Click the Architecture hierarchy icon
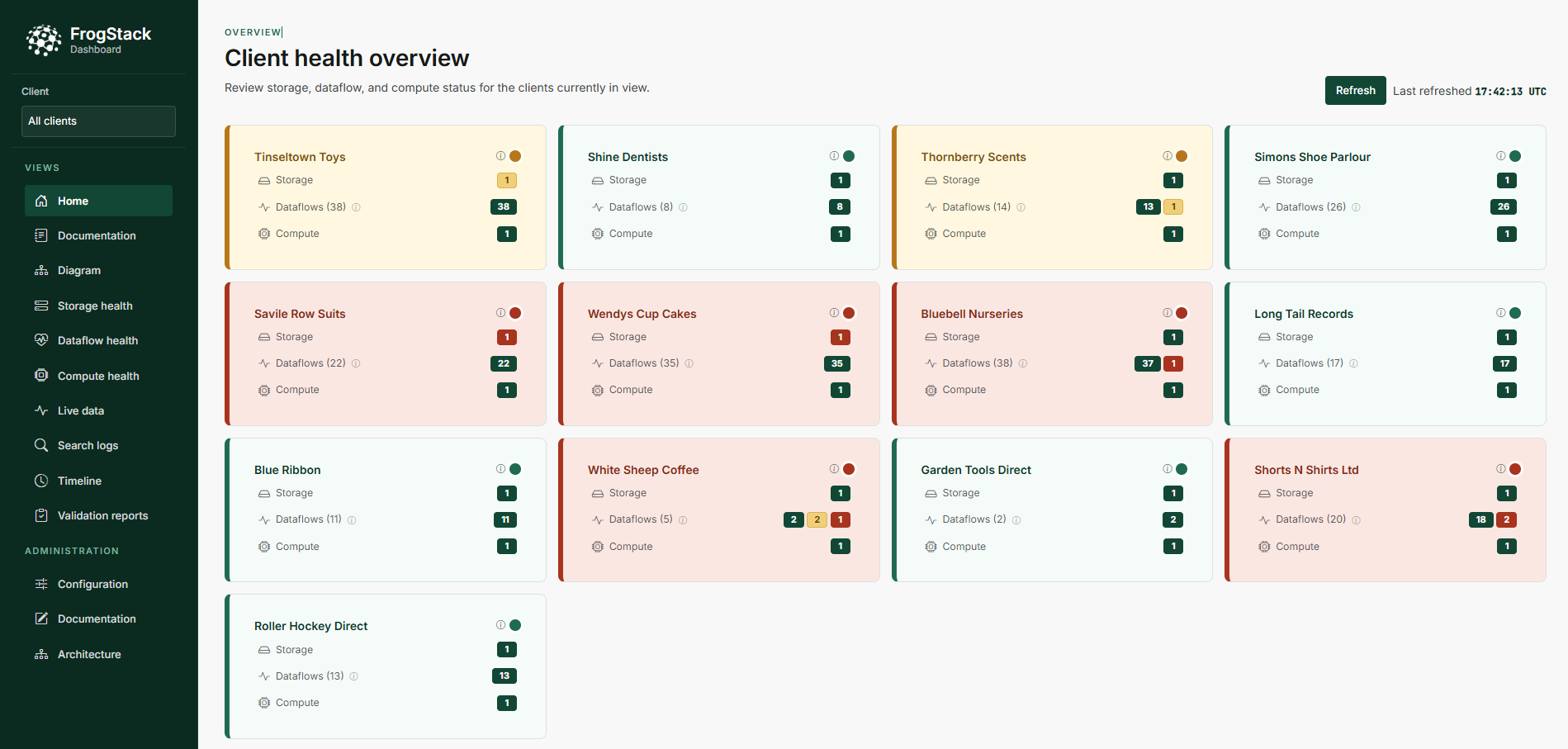This screenshot has width=1568, height=749. pyautogui.click(x=41, y=654)
